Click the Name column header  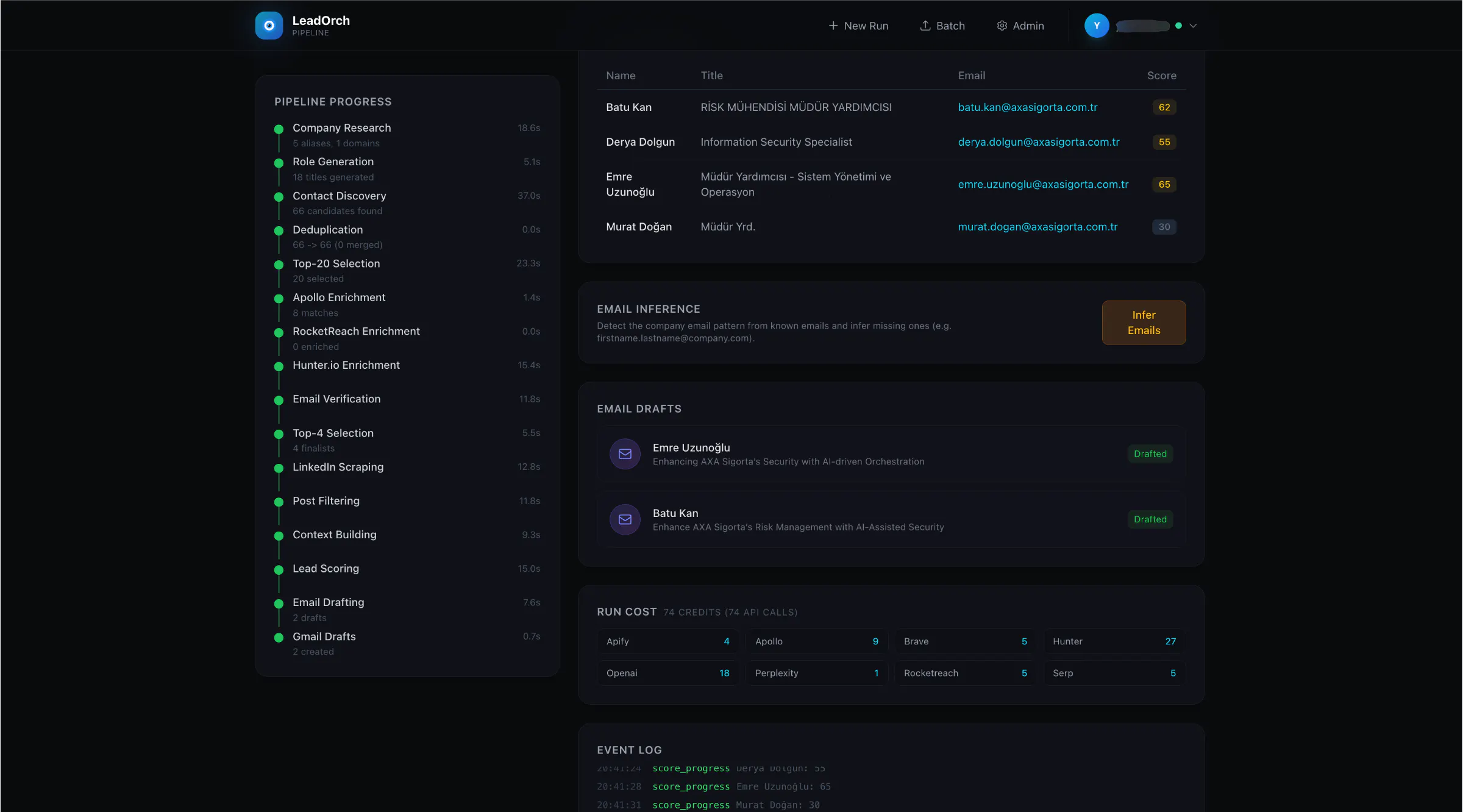pos(621,76)
